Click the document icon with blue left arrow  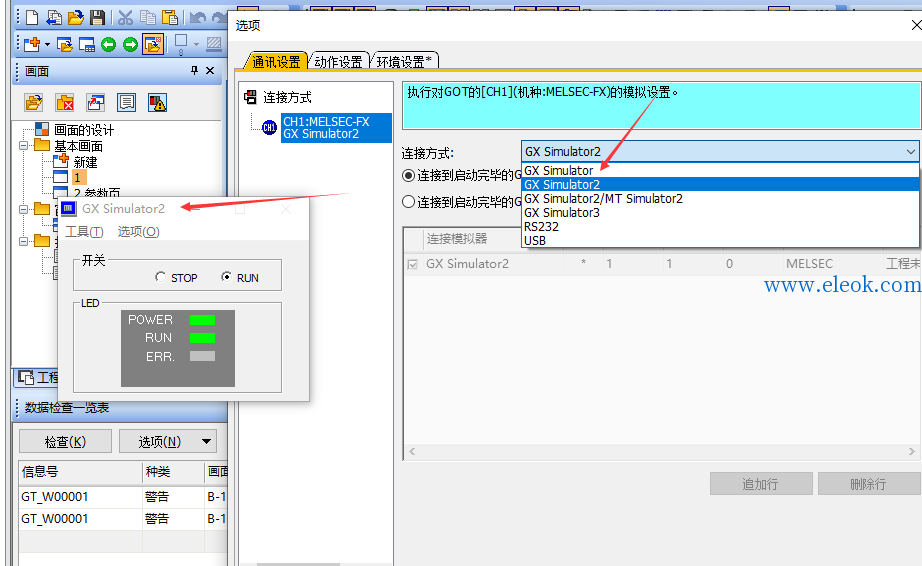coord(54,18)
